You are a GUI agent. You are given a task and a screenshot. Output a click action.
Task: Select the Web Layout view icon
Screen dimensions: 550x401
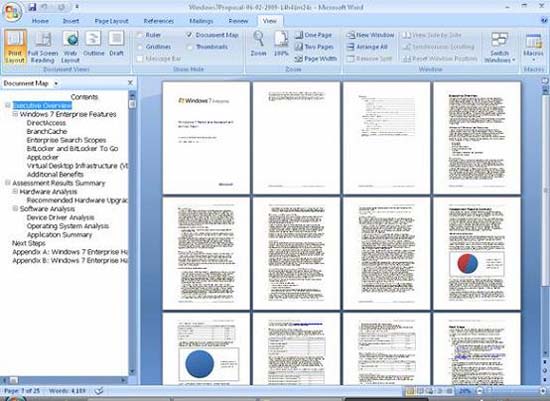click(71, 47)
